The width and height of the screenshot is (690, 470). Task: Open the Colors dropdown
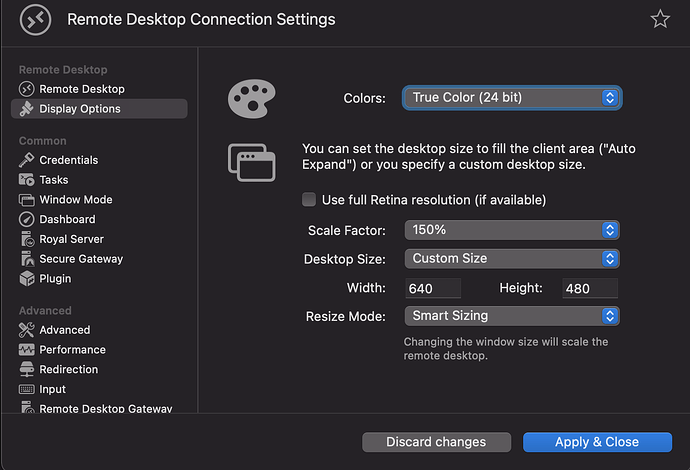coord(511,98)
